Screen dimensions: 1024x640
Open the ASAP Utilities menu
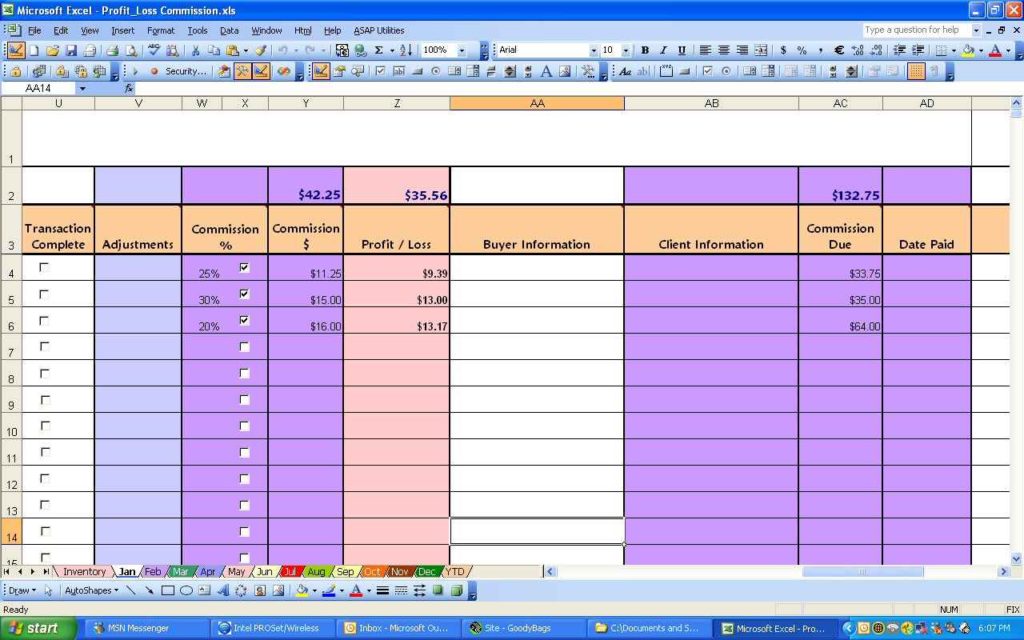379,31
